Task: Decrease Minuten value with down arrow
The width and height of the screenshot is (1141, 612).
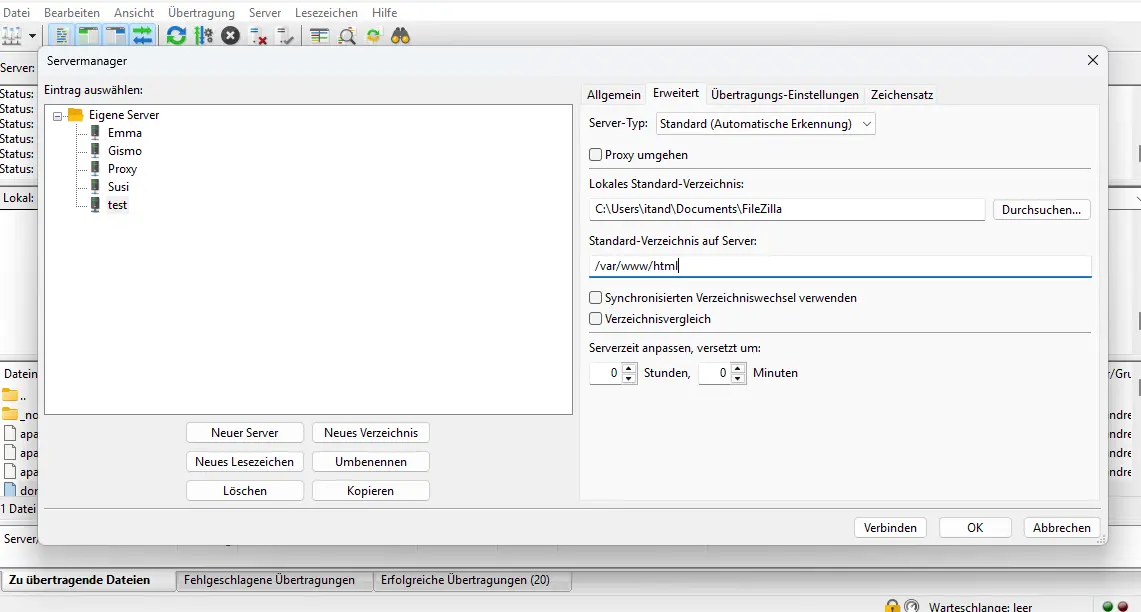Action: 739,378
